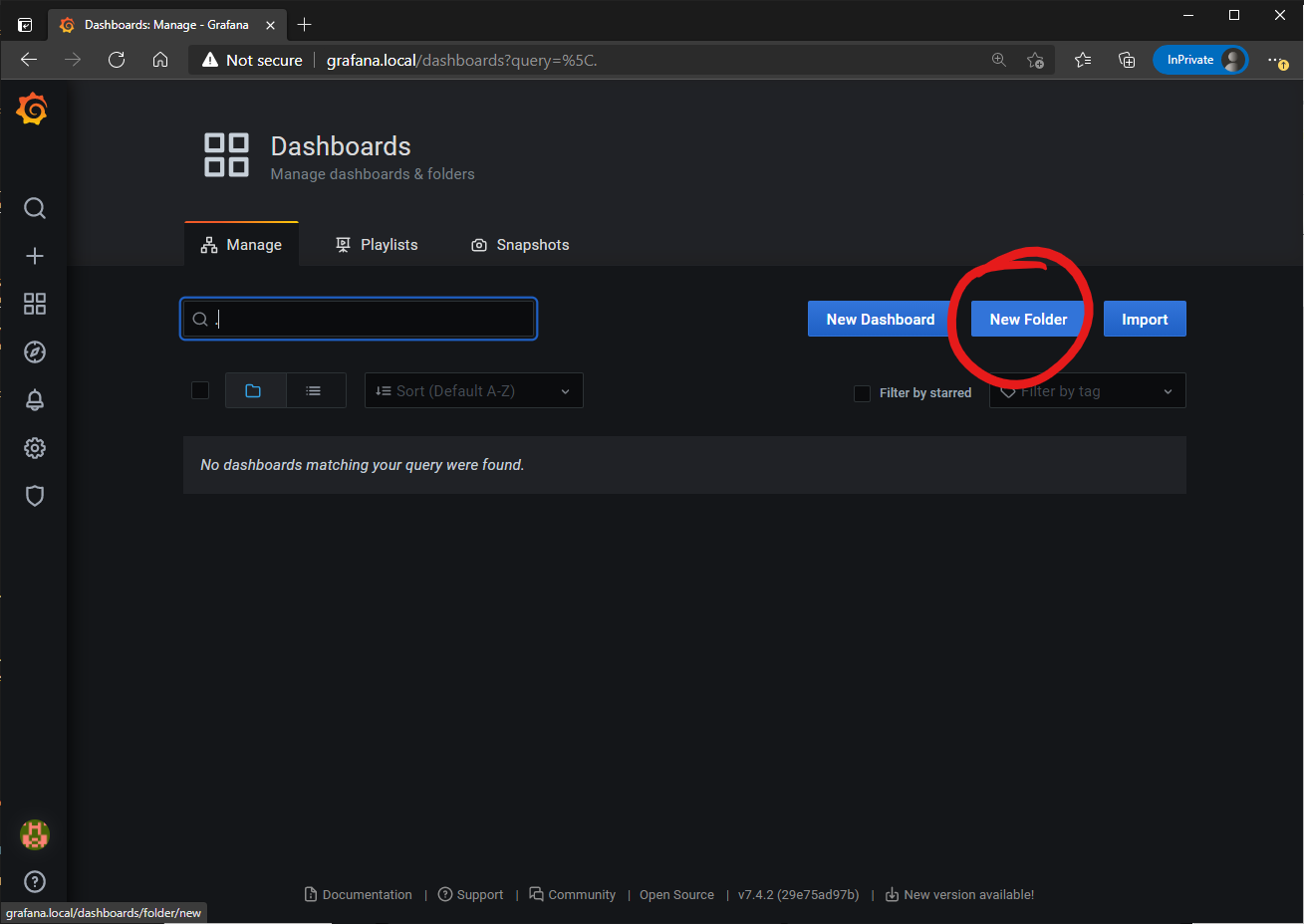Click the InPrivate profile button
Screen dimensions: 1304x924
[x=1200, y=60]
